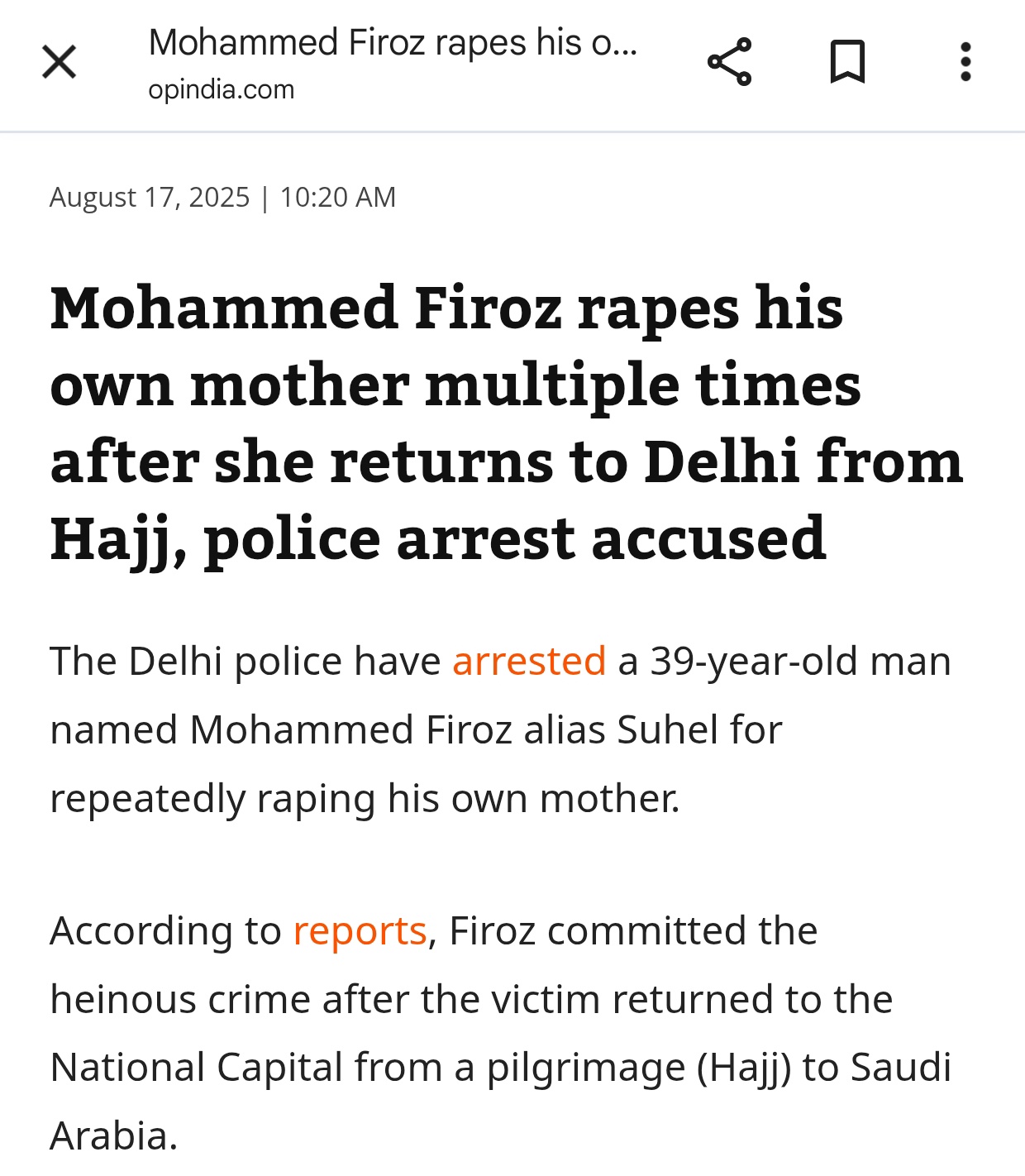1025x1176 pixels.
Task: Click the words "According to" in the article
Action: (165, 931)
